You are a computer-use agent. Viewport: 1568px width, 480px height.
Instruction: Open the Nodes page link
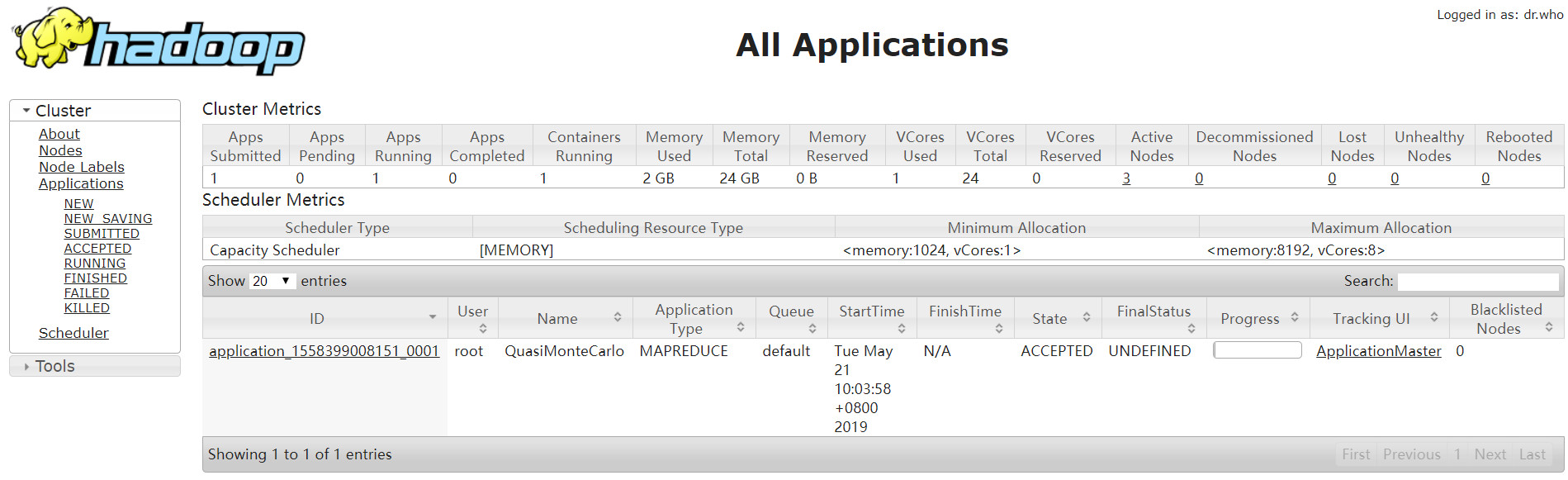(x=60, y=150)
